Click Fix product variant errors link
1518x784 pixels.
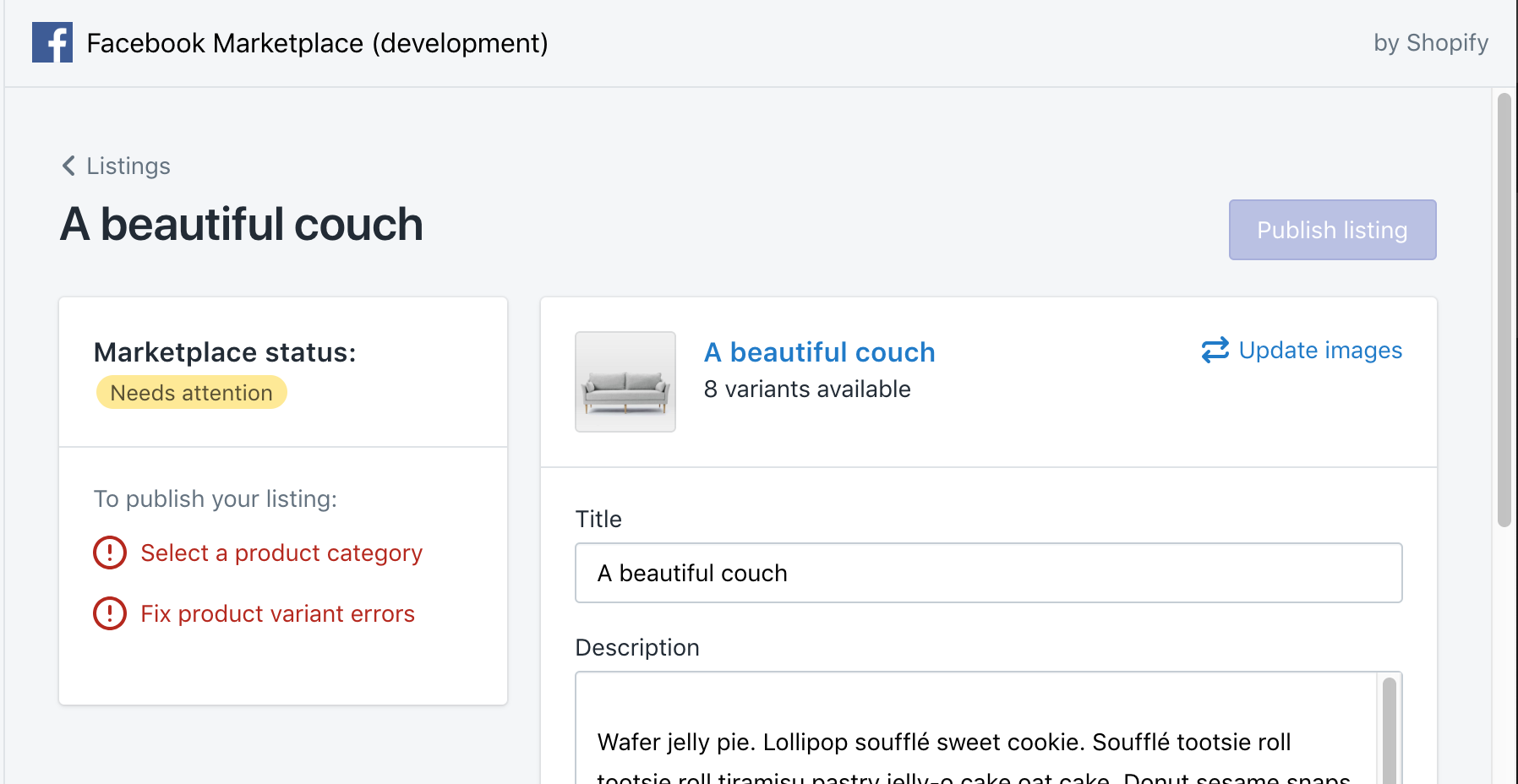pyautogui.click(x=277, y=613)
